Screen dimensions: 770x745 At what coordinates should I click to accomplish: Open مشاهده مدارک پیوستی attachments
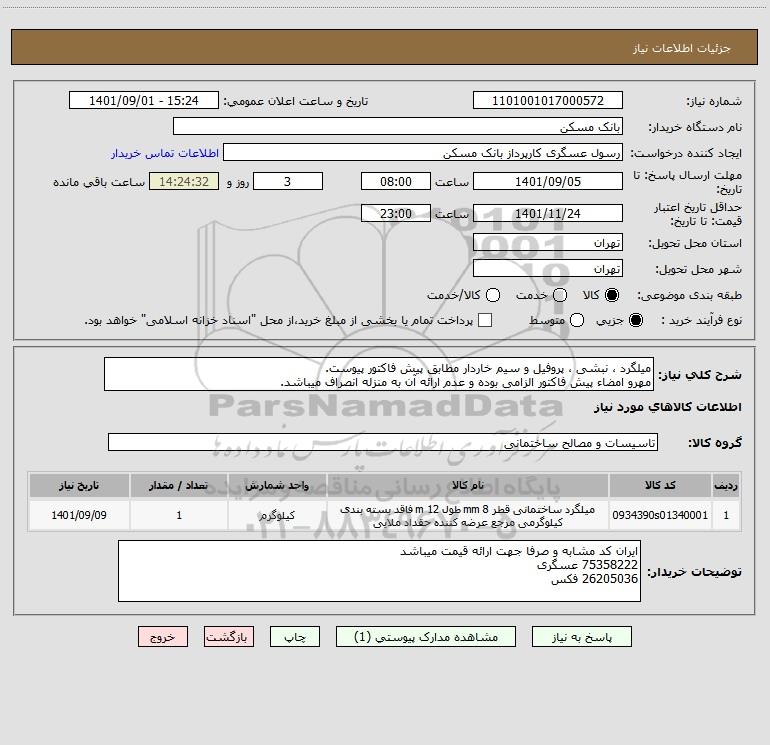[434, 636]
